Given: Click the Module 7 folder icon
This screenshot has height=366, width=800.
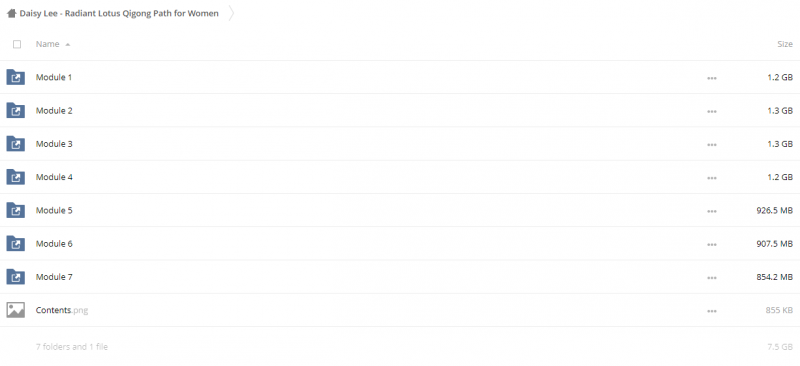Looking at the screenshot, I should coord(15,277).
